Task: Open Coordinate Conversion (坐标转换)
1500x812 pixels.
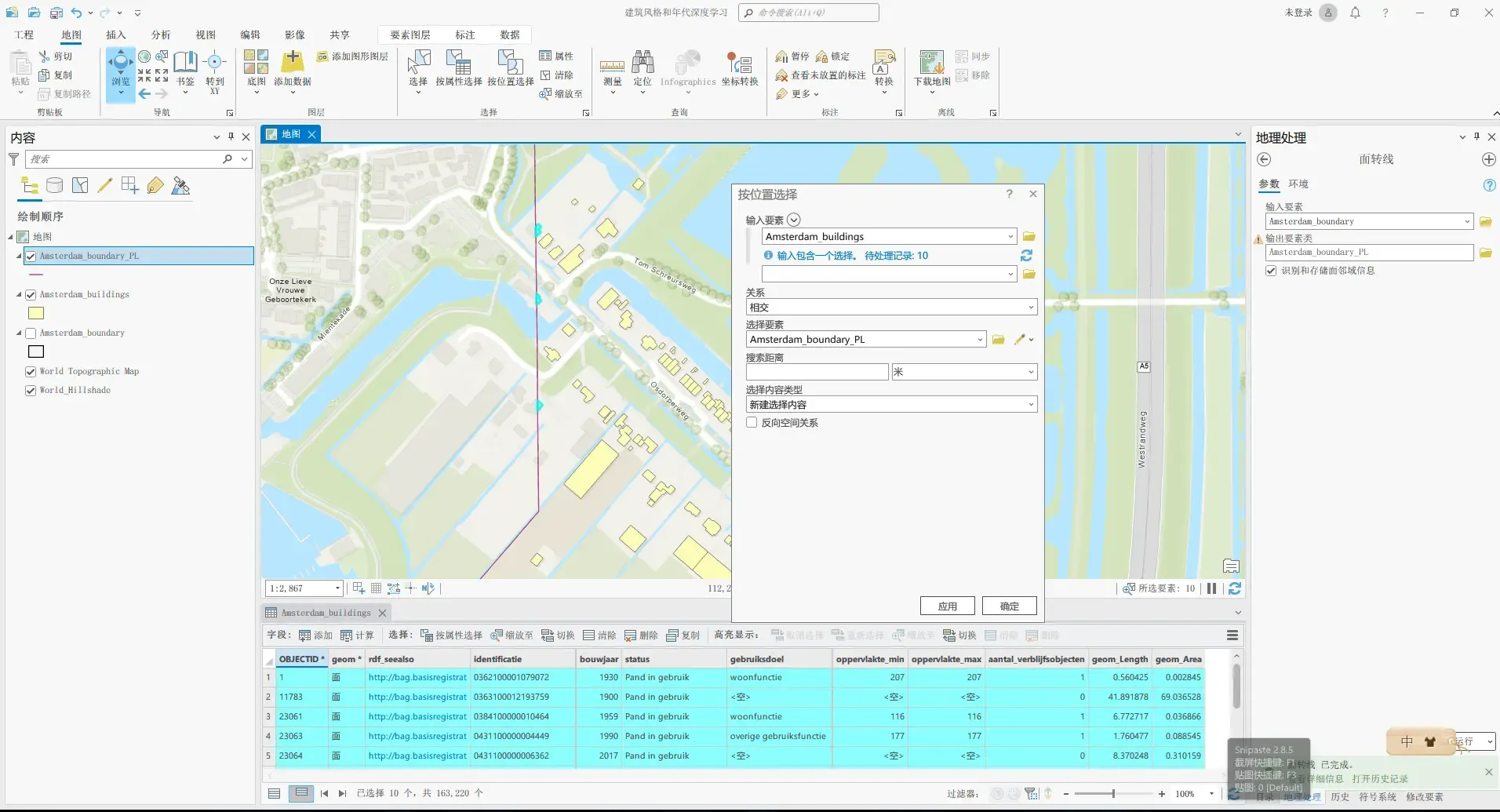Action: [x=739, y=67]
